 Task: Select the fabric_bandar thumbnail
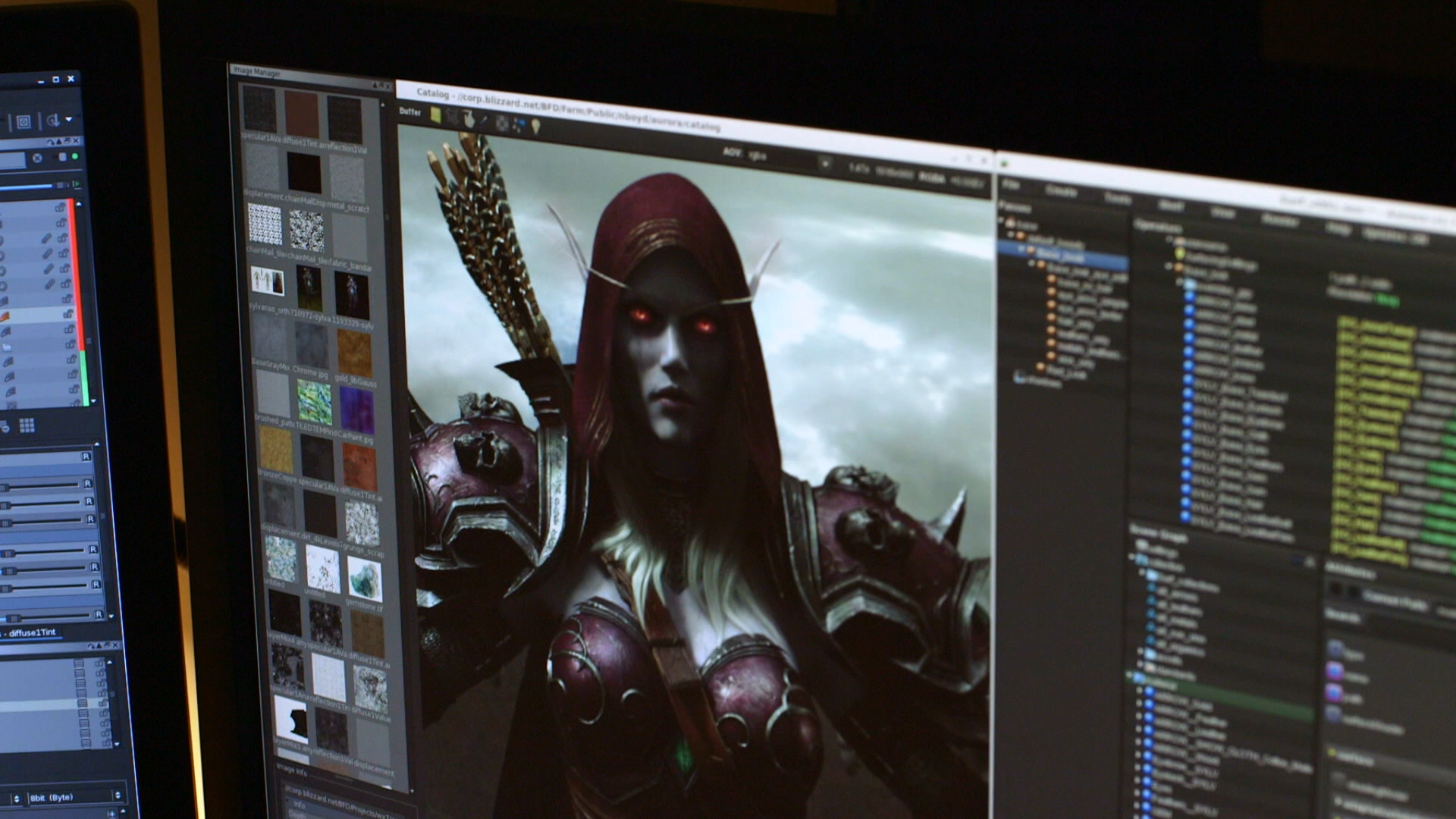pos(350,238)
